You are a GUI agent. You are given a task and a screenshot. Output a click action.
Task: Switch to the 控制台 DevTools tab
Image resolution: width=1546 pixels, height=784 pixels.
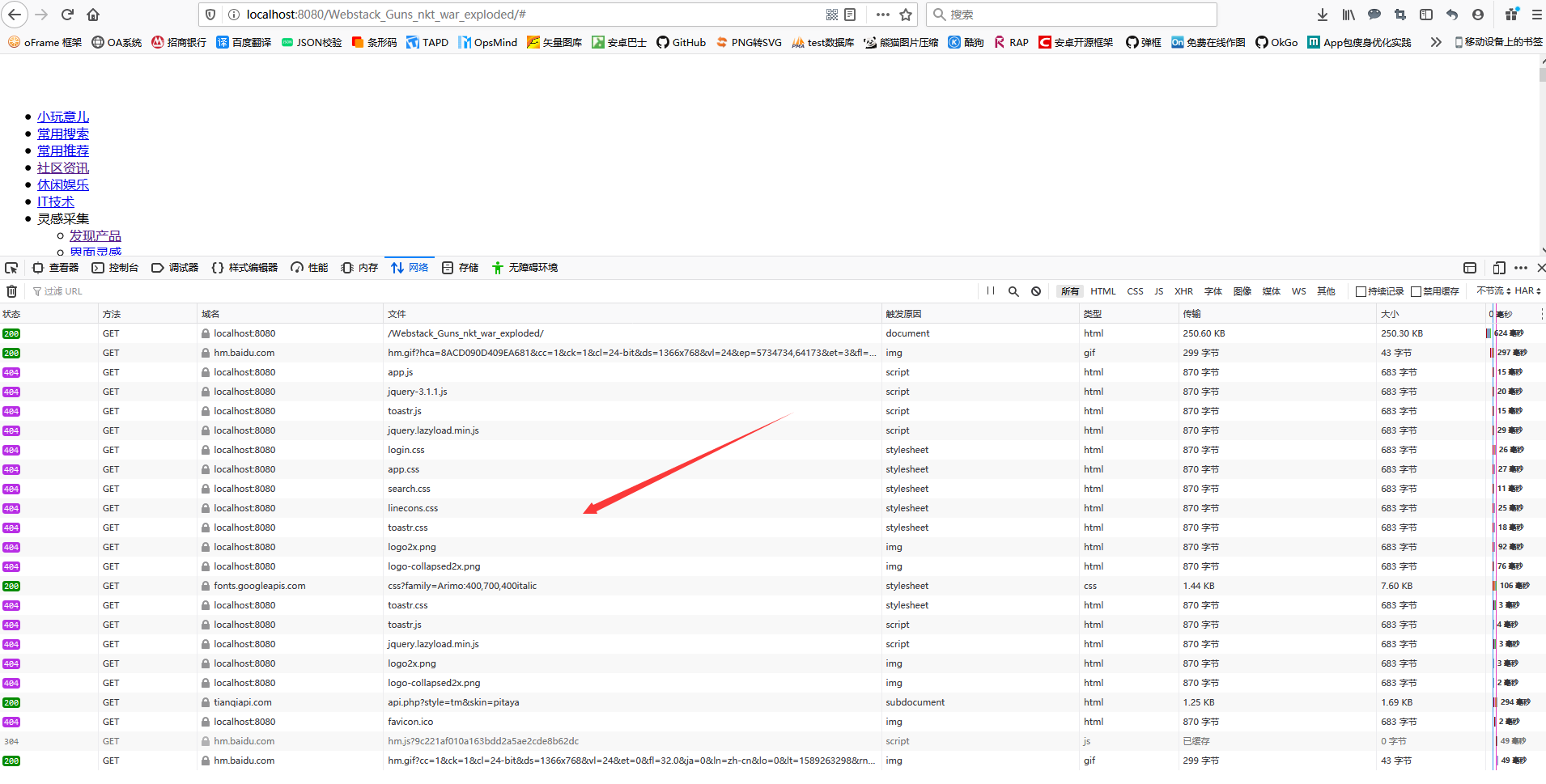(122, 267)
